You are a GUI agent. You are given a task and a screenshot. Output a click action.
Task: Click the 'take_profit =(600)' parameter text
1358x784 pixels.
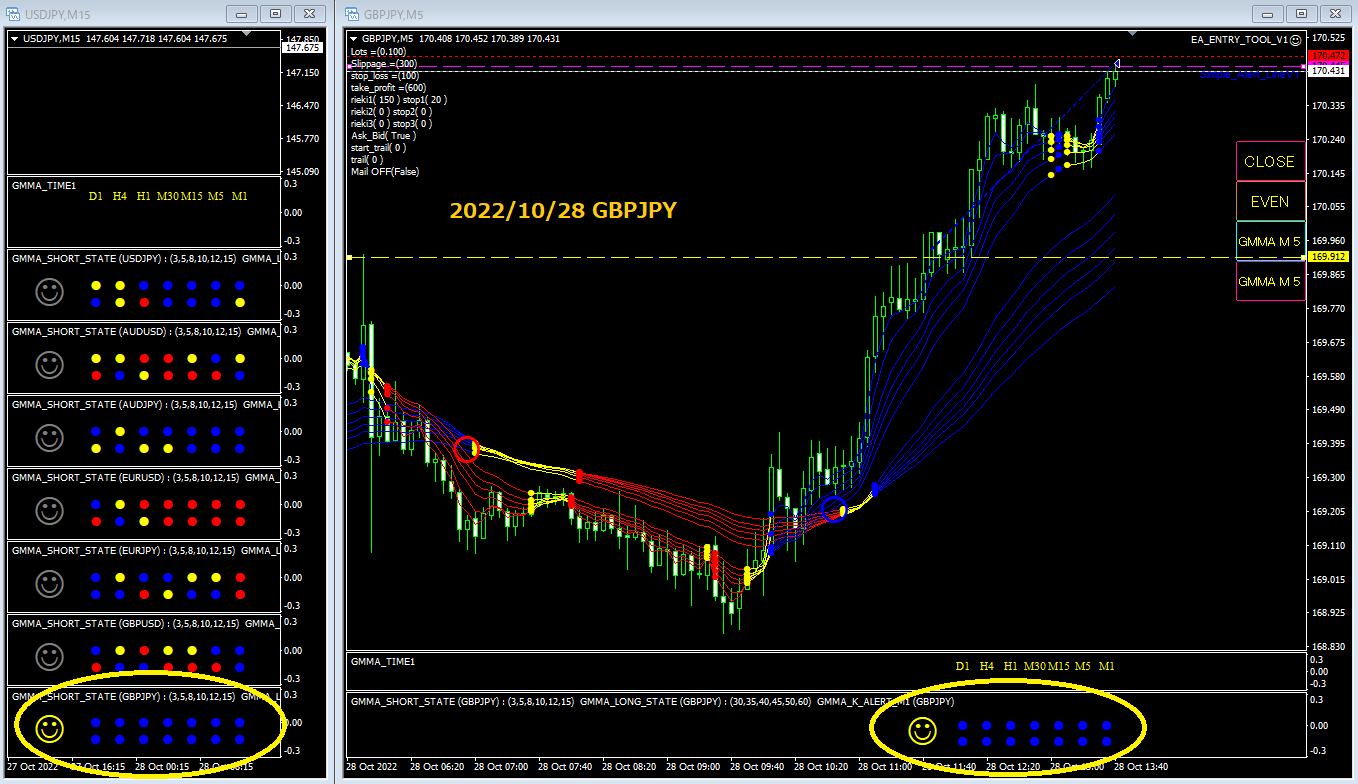tap(386, 87)
